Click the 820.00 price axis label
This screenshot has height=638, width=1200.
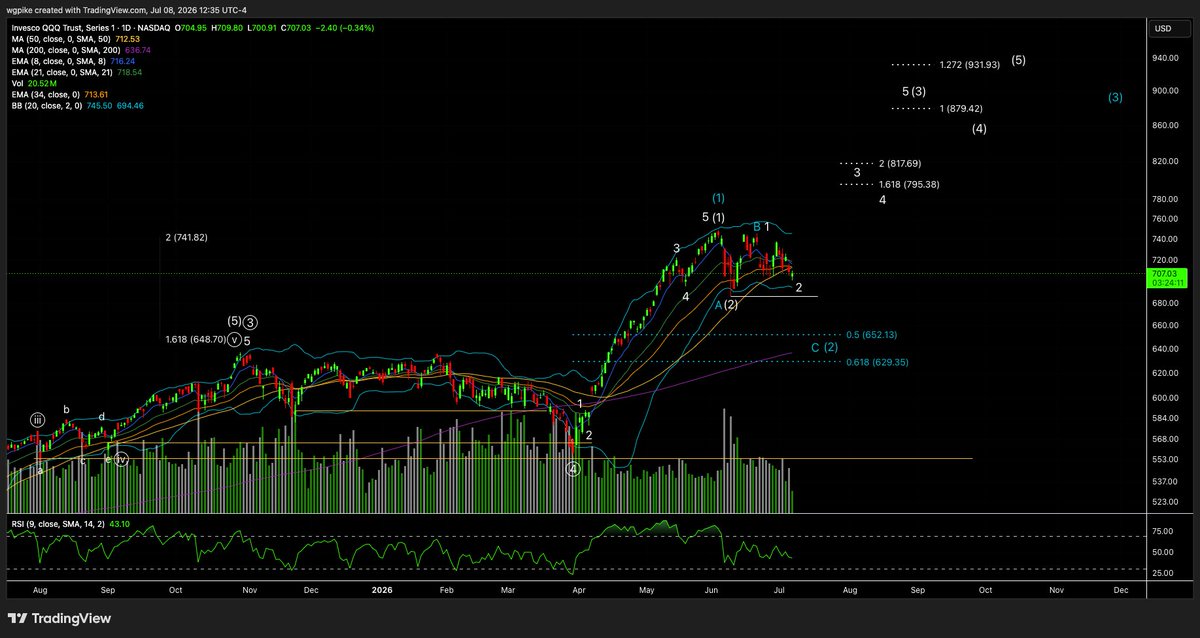click(1163, 161)
